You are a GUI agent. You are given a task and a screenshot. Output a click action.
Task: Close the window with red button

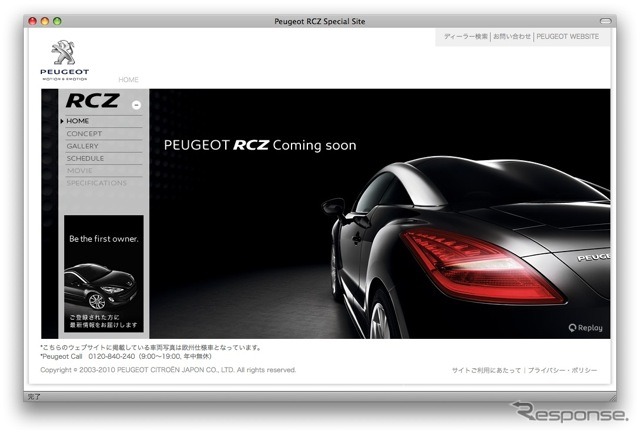[33, 21]
